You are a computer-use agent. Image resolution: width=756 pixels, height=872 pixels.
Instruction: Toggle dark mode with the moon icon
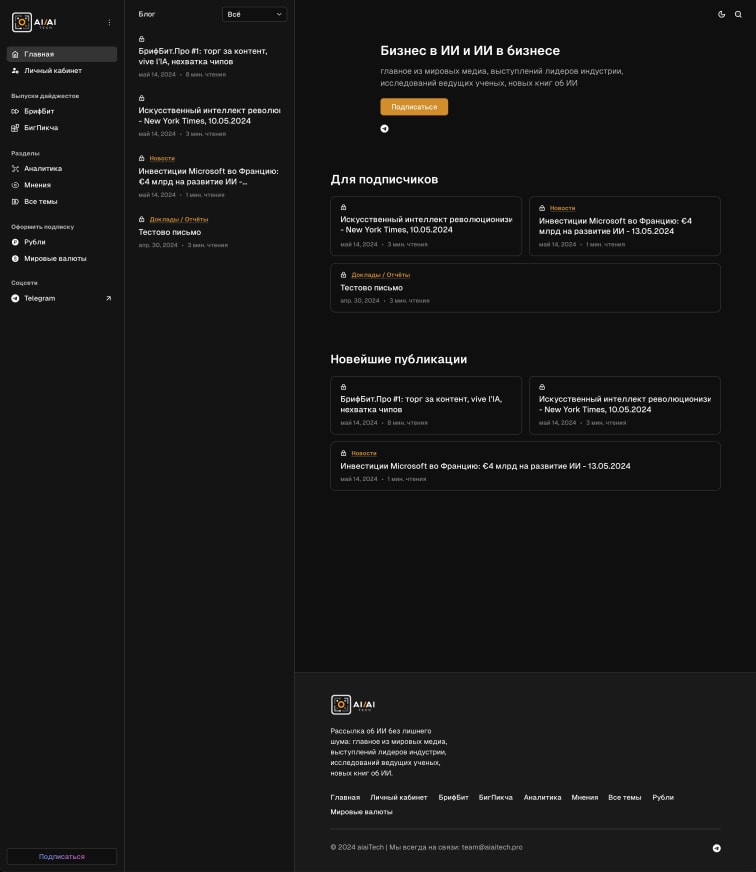[x=722, y=14]
